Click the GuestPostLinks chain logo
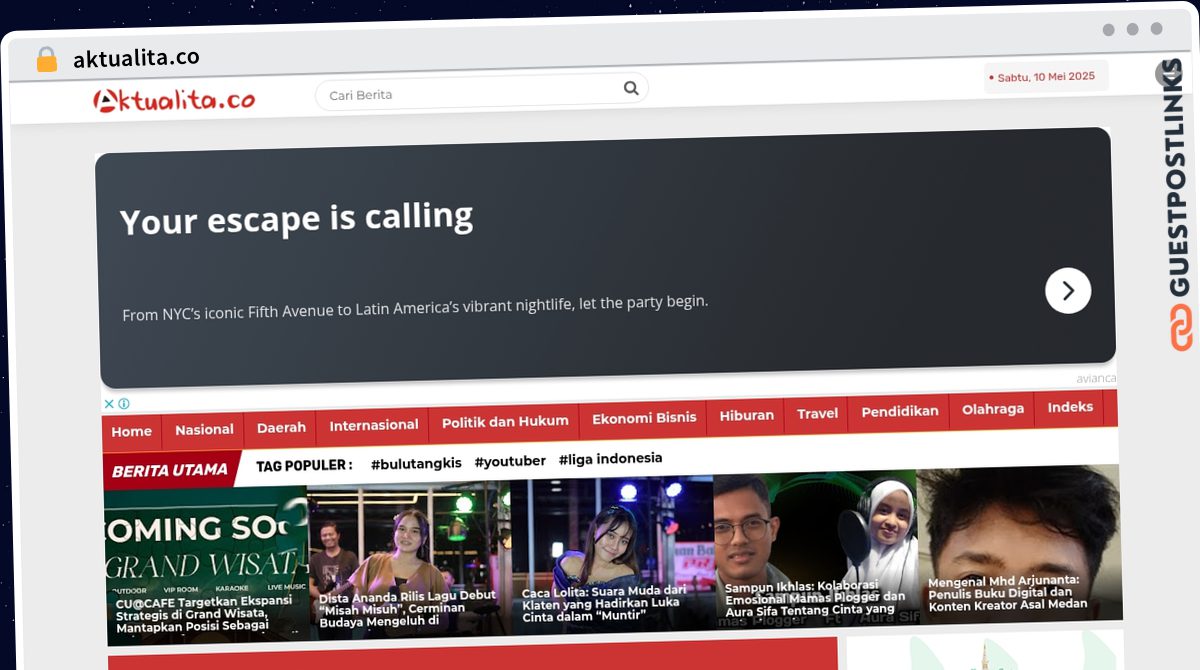1200x670 pixels. pos(1181,327)
